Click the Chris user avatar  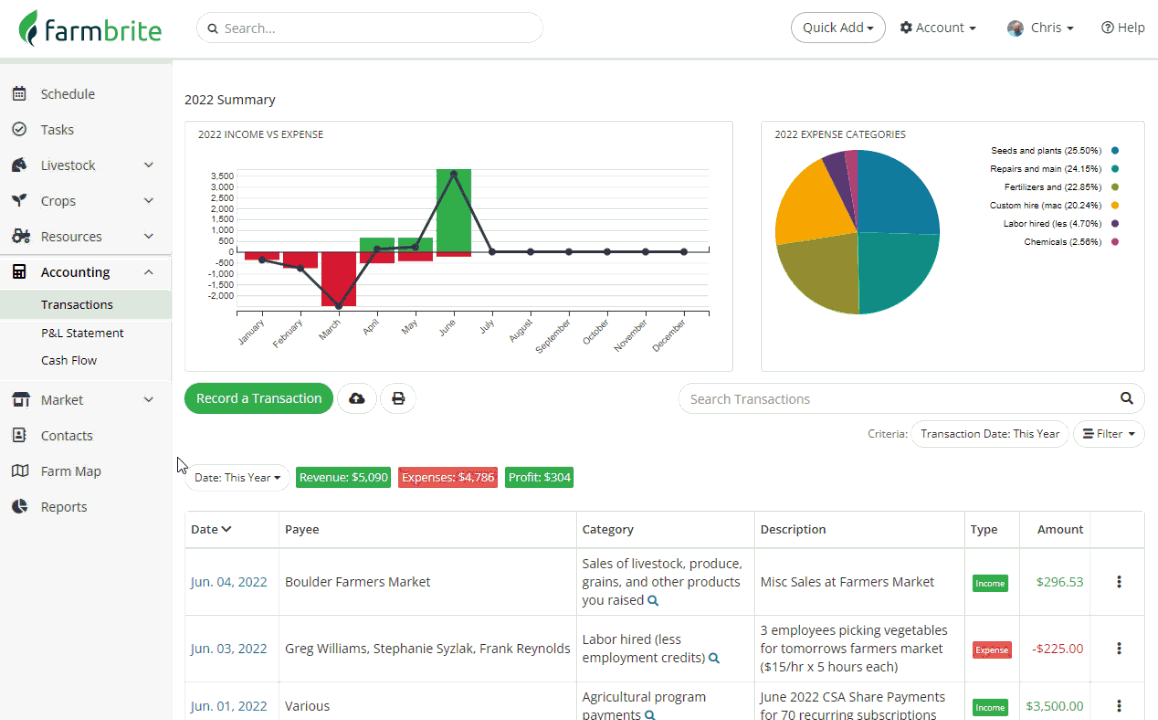[x=1015, y=28]
